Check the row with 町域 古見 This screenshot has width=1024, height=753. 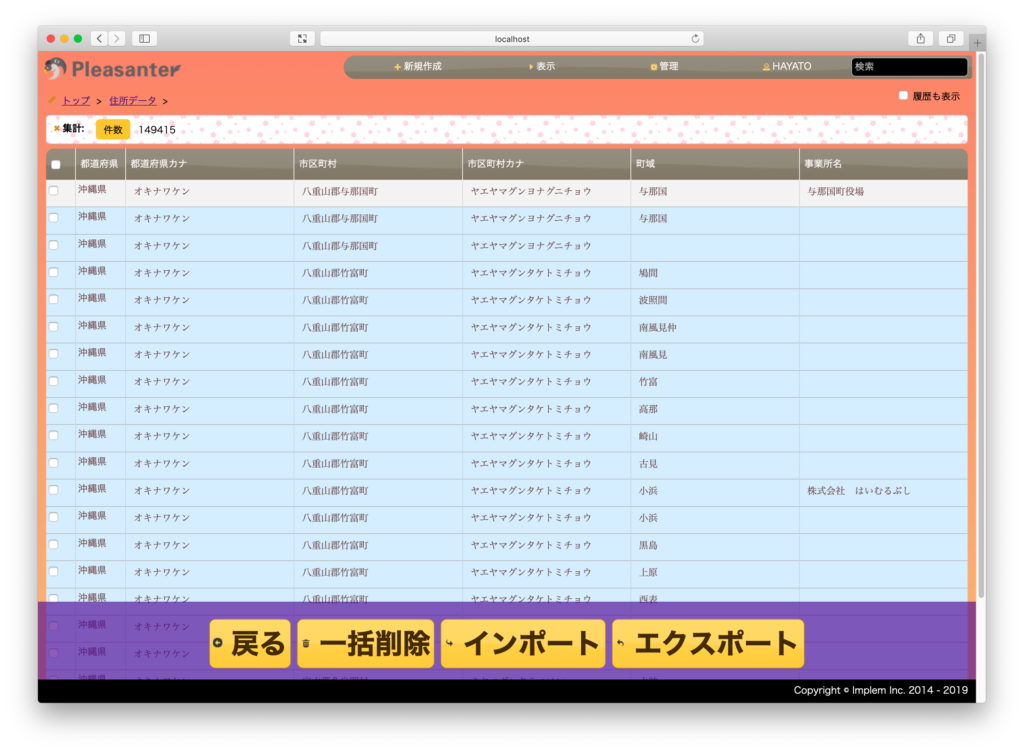54,463
